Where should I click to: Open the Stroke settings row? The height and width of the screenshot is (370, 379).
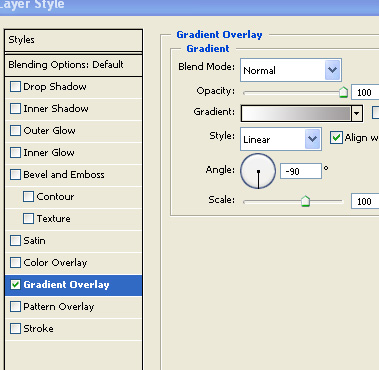[x=74, y=329]
